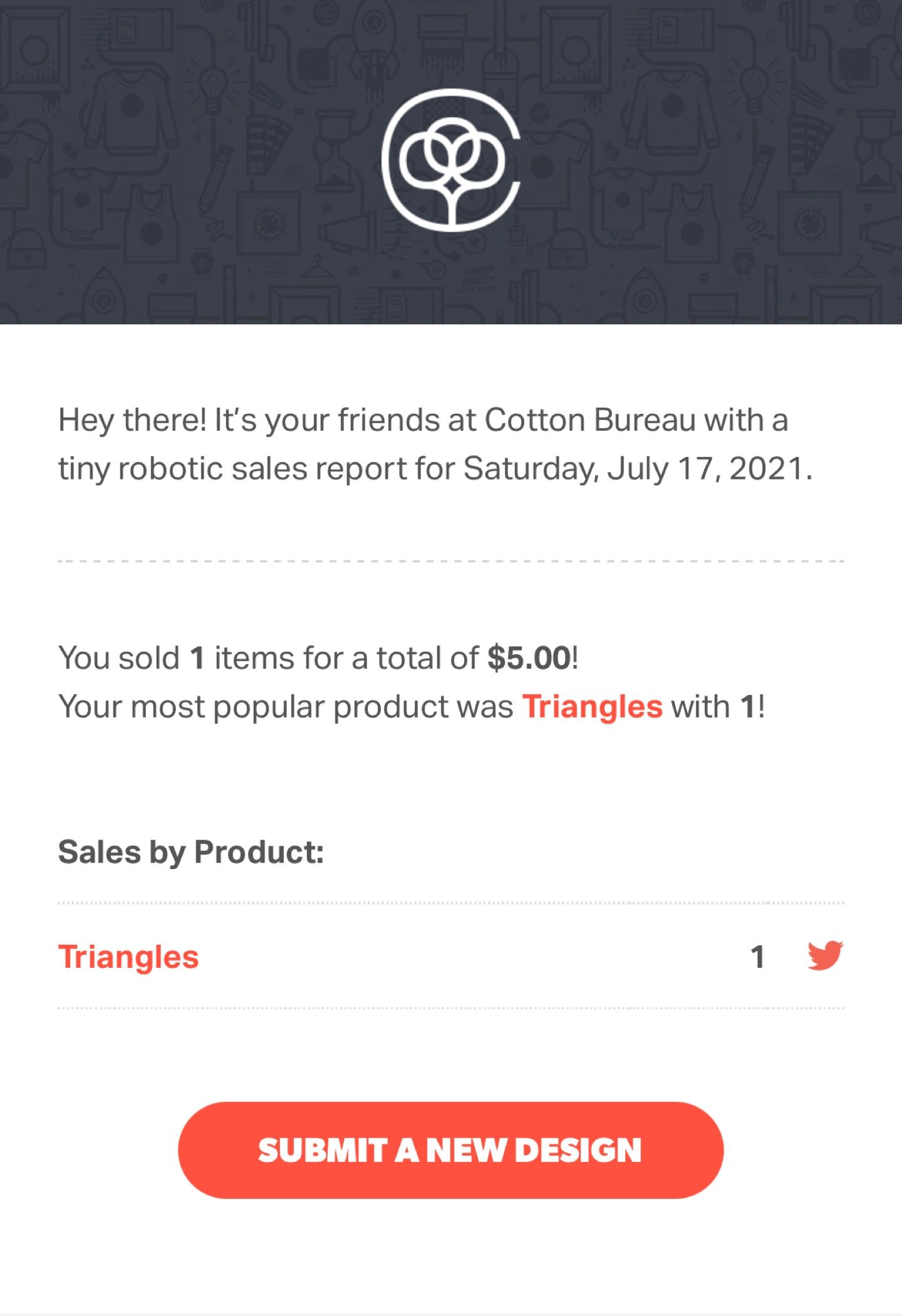Image resolution: width=902 pixels, height=1316 pixels.
Task: Click the Sales by Product heading
Action: (191, 852)
